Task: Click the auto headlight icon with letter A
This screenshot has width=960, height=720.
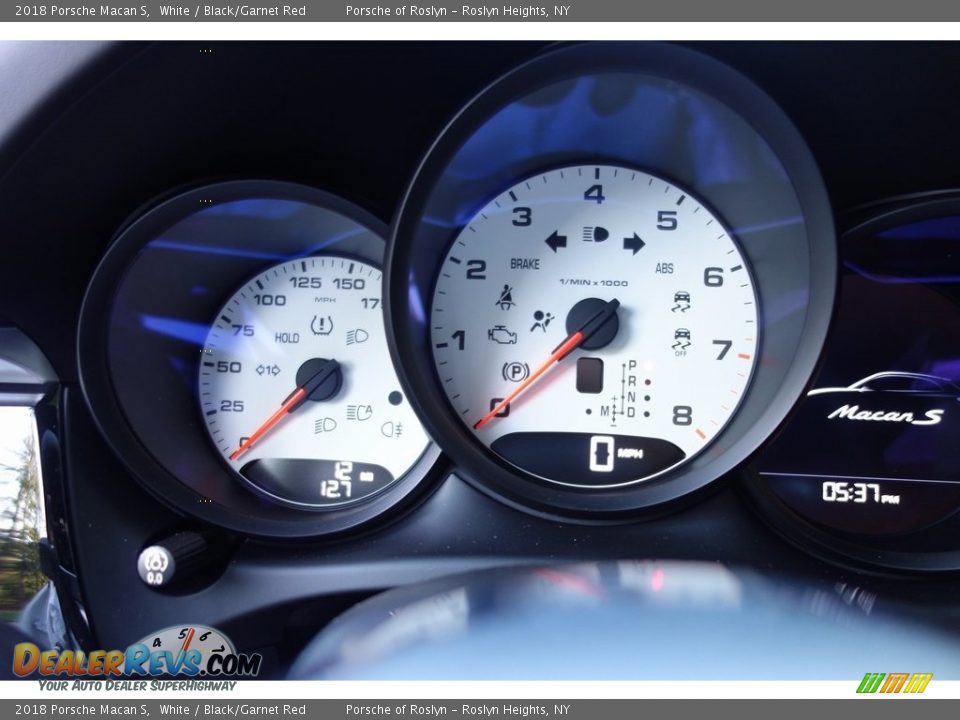Action: [x=359, y=412]
